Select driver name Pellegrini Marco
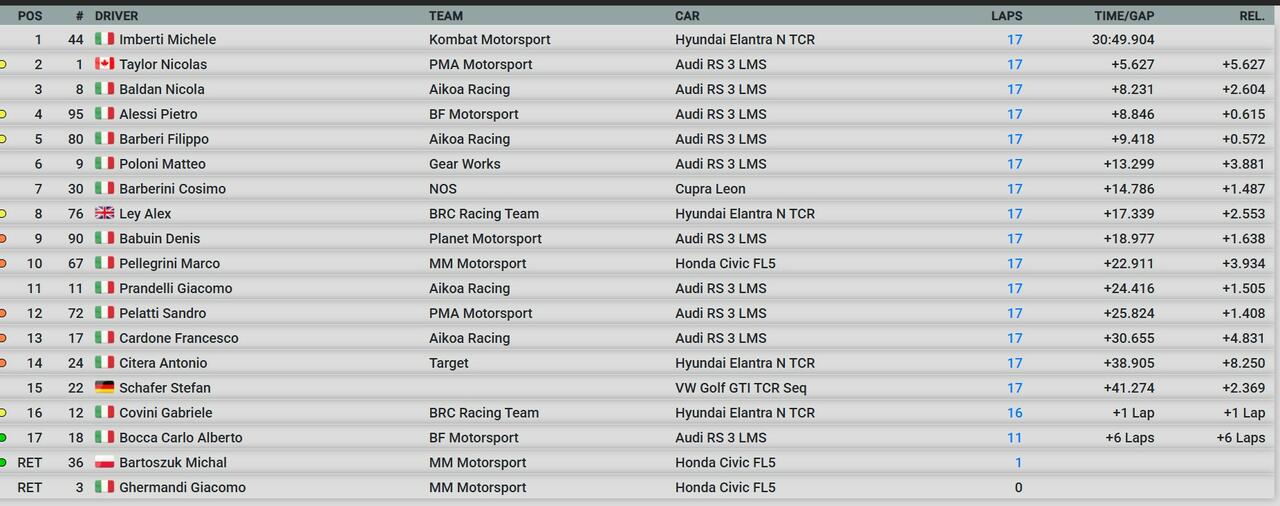The image size is (1280, 506). pos(169,263)
